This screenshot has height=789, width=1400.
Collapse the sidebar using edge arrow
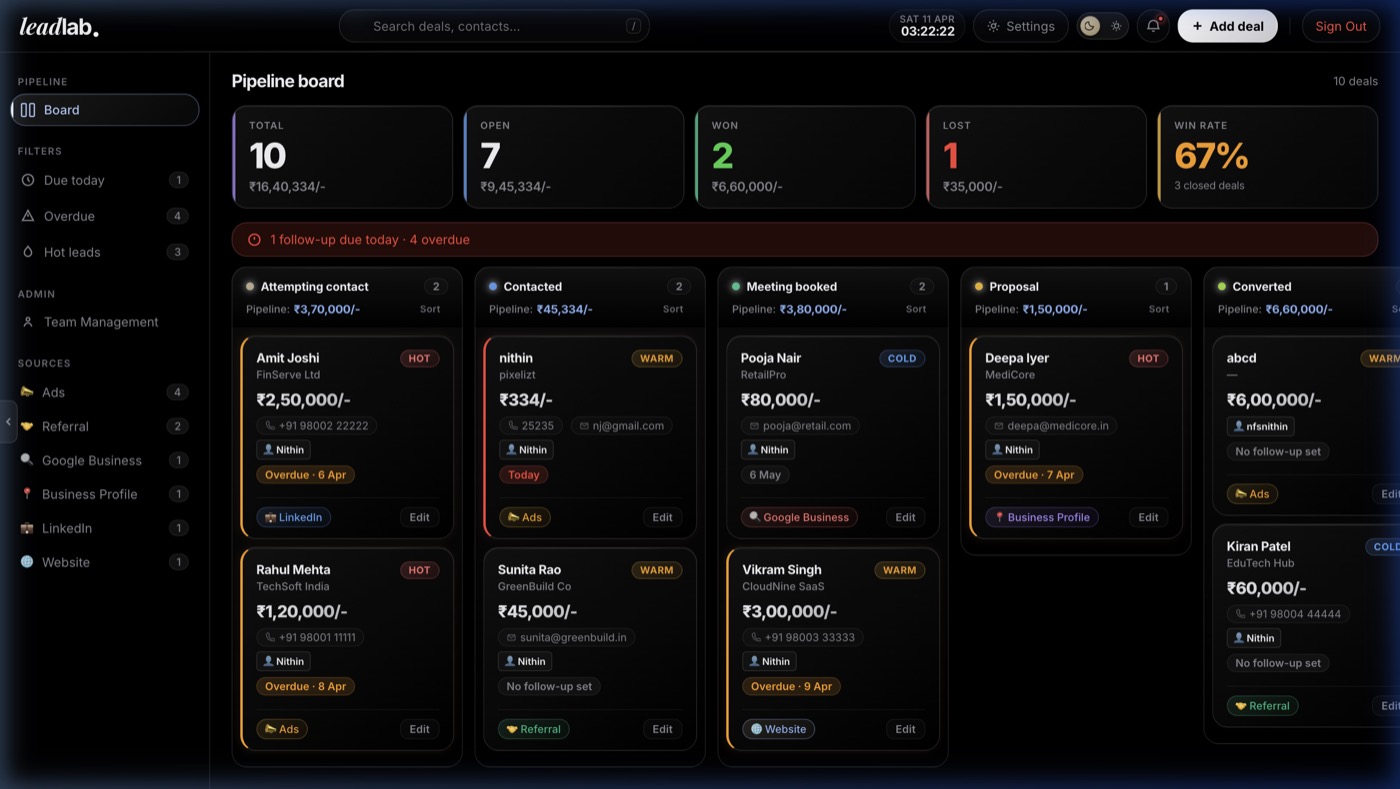(8, 422)
